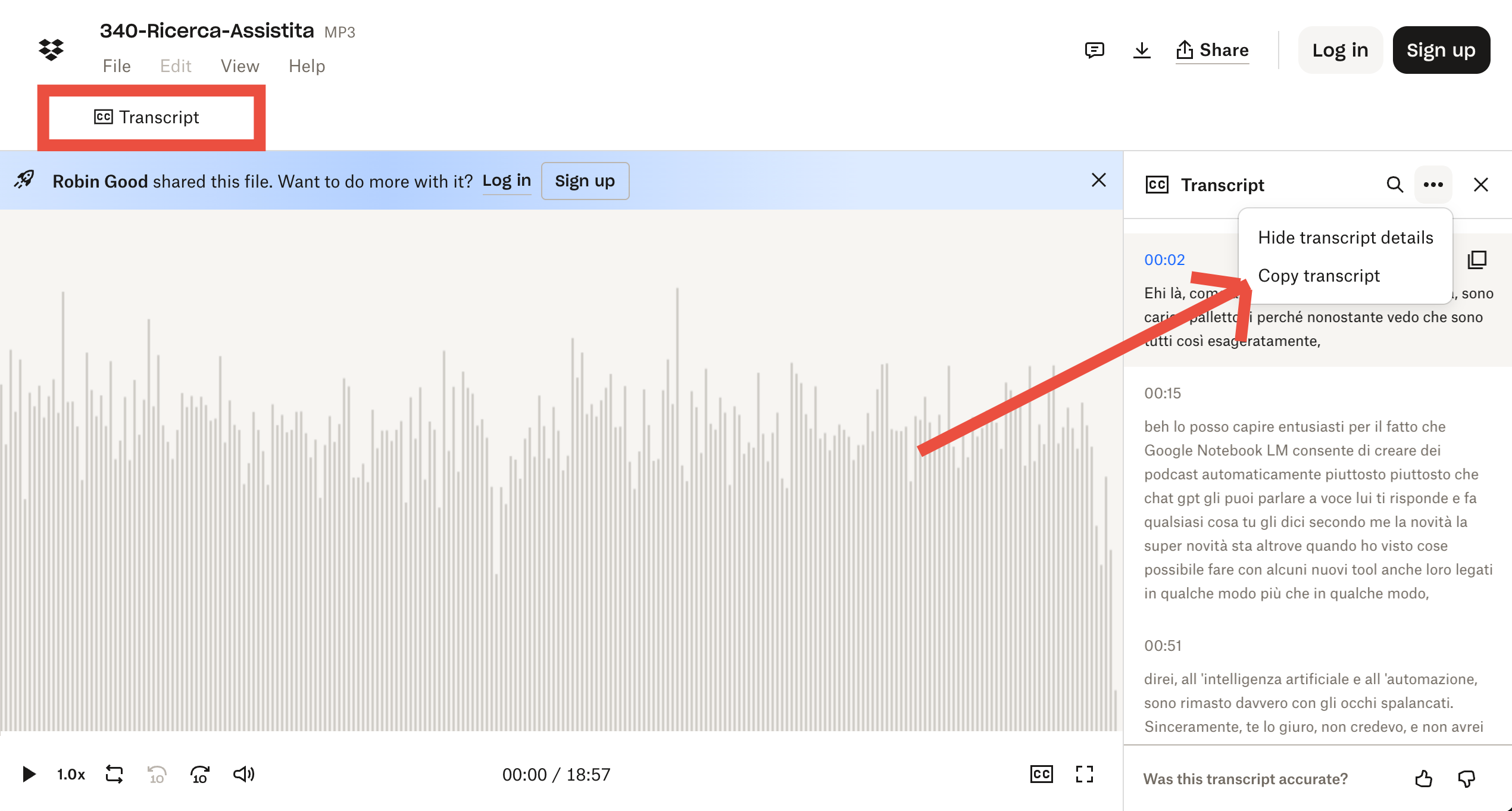
Task: Change the 1.0x playback speed
Action: [71, 774]
